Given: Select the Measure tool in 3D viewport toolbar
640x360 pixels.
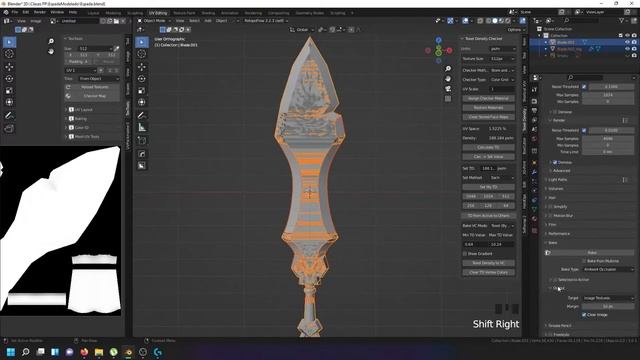Looking at the screenshot, I should pyautogui.click(x=142, y=127).
